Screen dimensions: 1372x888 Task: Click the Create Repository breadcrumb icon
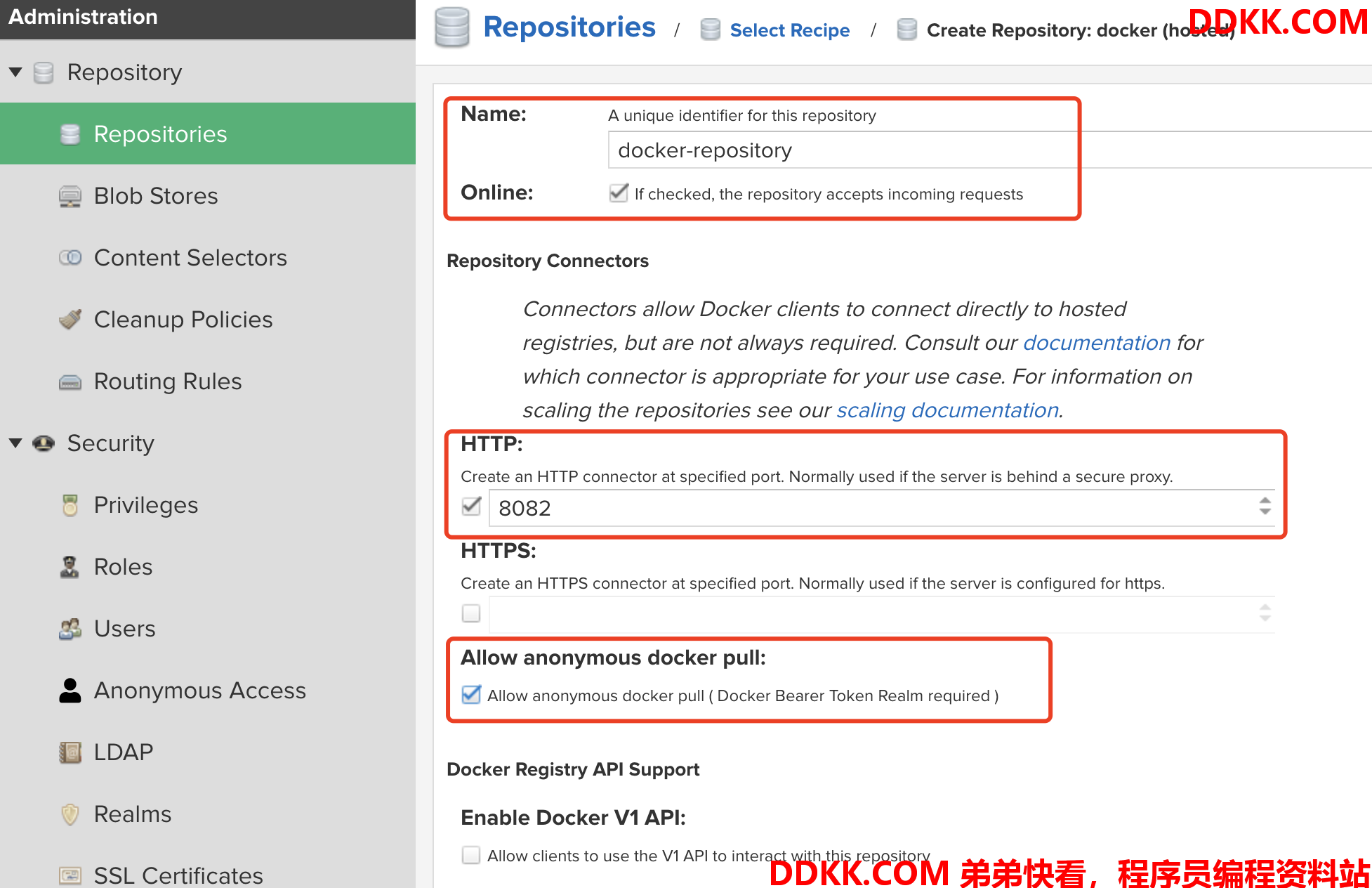pyautogui.click(x=907, y=30)
